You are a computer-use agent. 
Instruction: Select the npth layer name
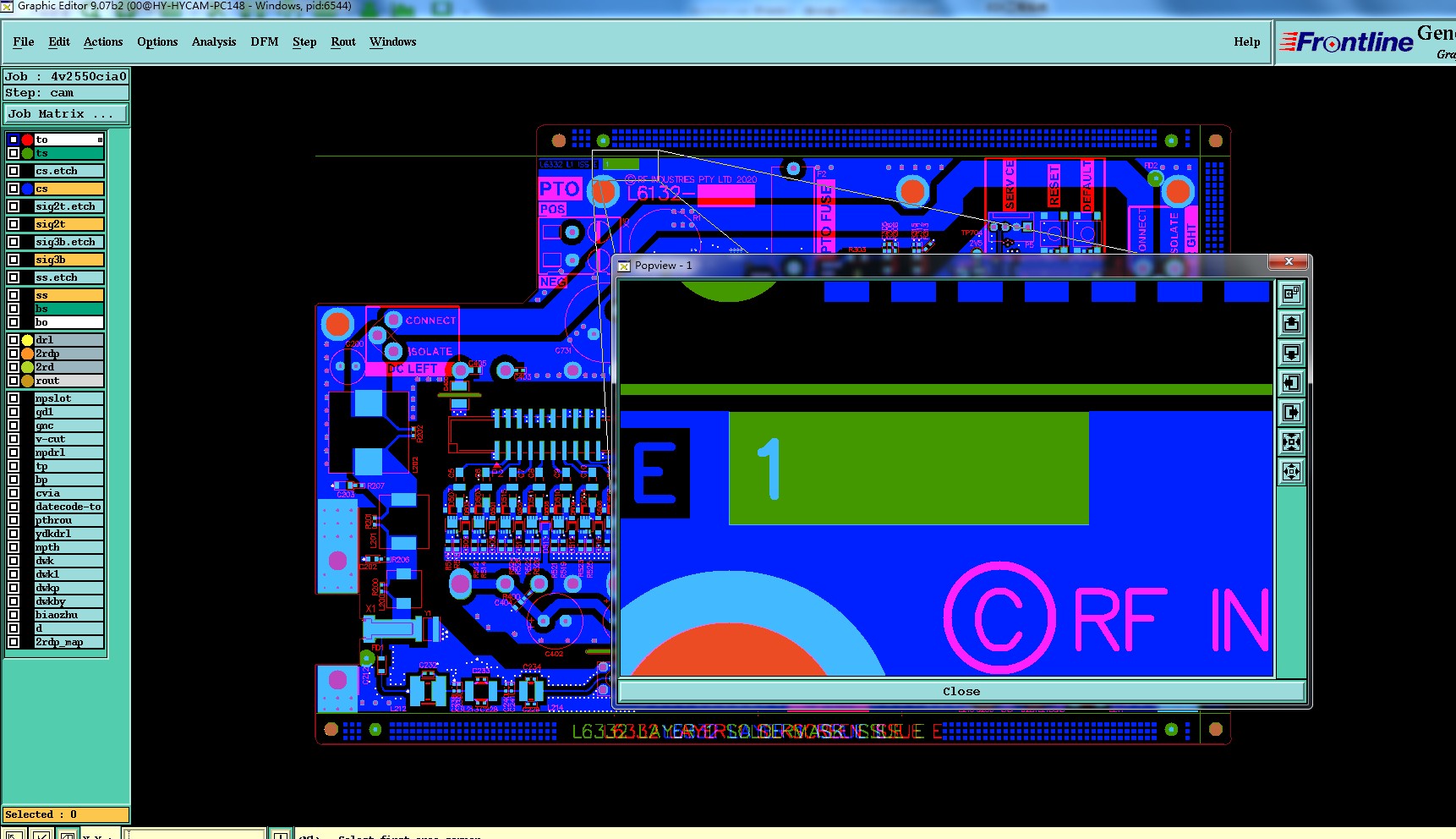coord(69,547)
